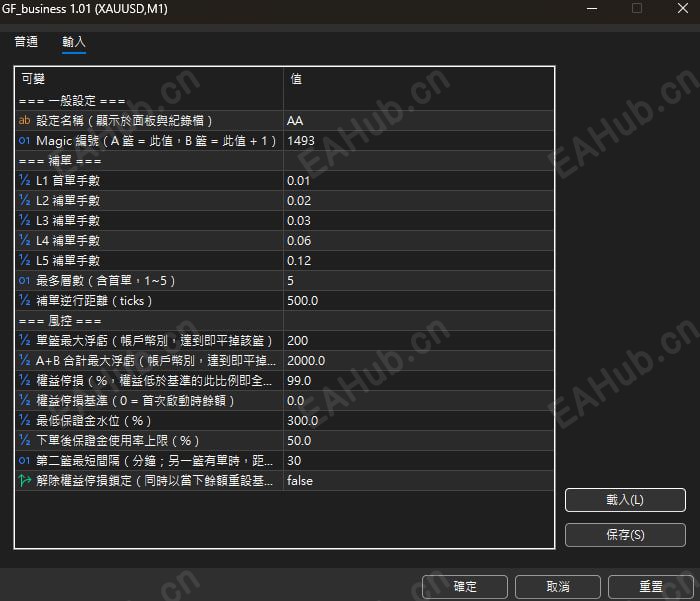Click the 保存(S) button
Image resolution: width=700 pixels, height=601 pixels.
point(625,534)
